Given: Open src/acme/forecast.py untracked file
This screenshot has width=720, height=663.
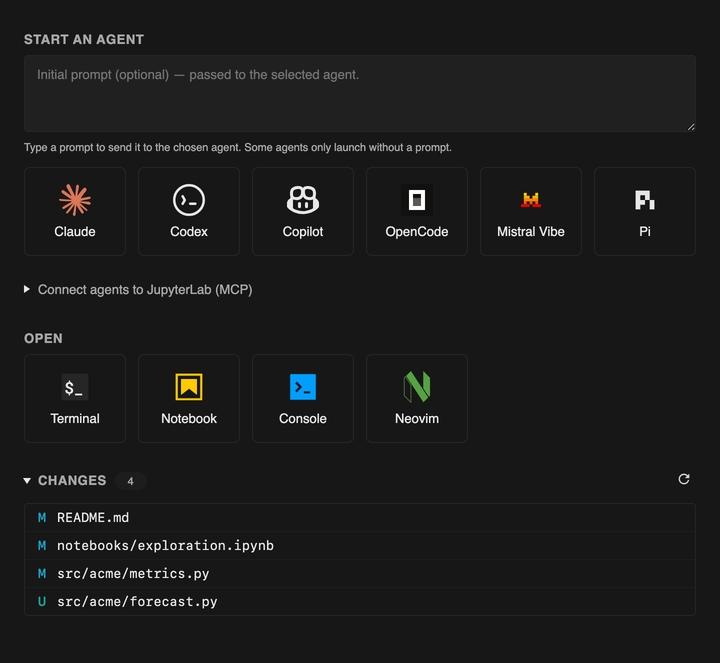Looking at the screenshot, I should coord(360,601).
